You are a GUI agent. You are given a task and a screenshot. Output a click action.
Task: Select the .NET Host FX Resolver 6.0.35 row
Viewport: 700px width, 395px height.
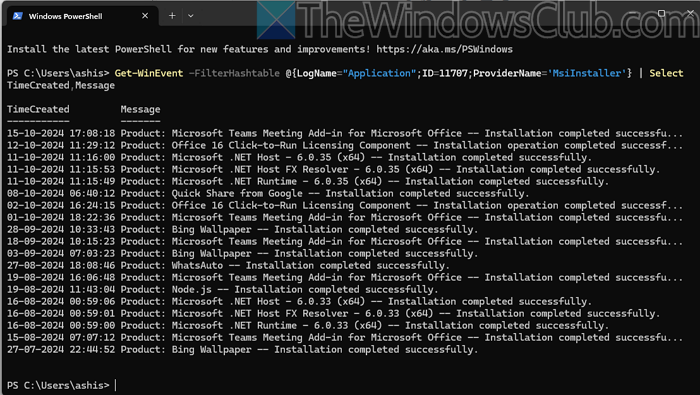333,170
